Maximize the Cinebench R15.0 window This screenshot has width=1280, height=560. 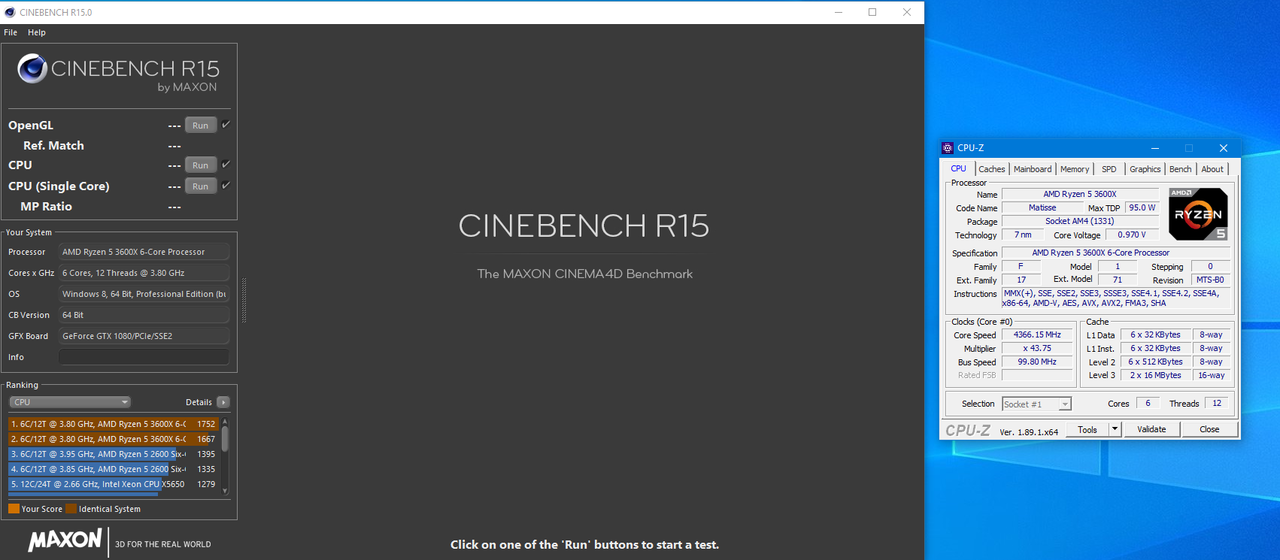click(x=872, y=12)
